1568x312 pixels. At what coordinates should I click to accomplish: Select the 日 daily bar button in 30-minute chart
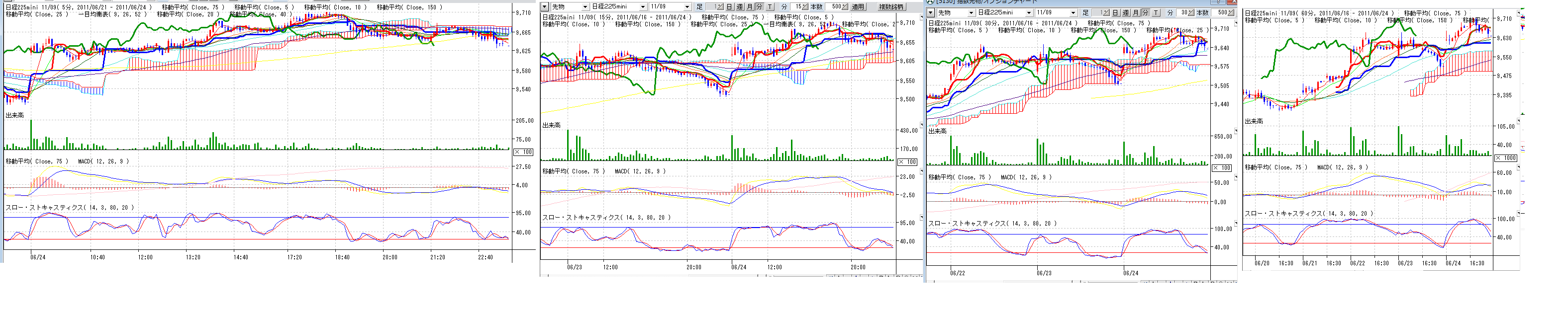pos(1115,13)
